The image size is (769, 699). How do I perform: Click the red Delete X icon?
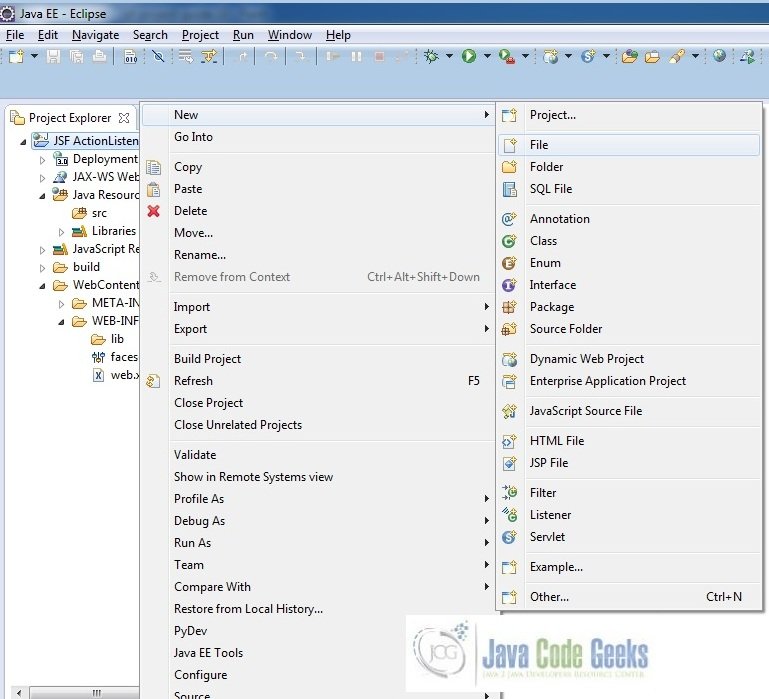(154, 211)
